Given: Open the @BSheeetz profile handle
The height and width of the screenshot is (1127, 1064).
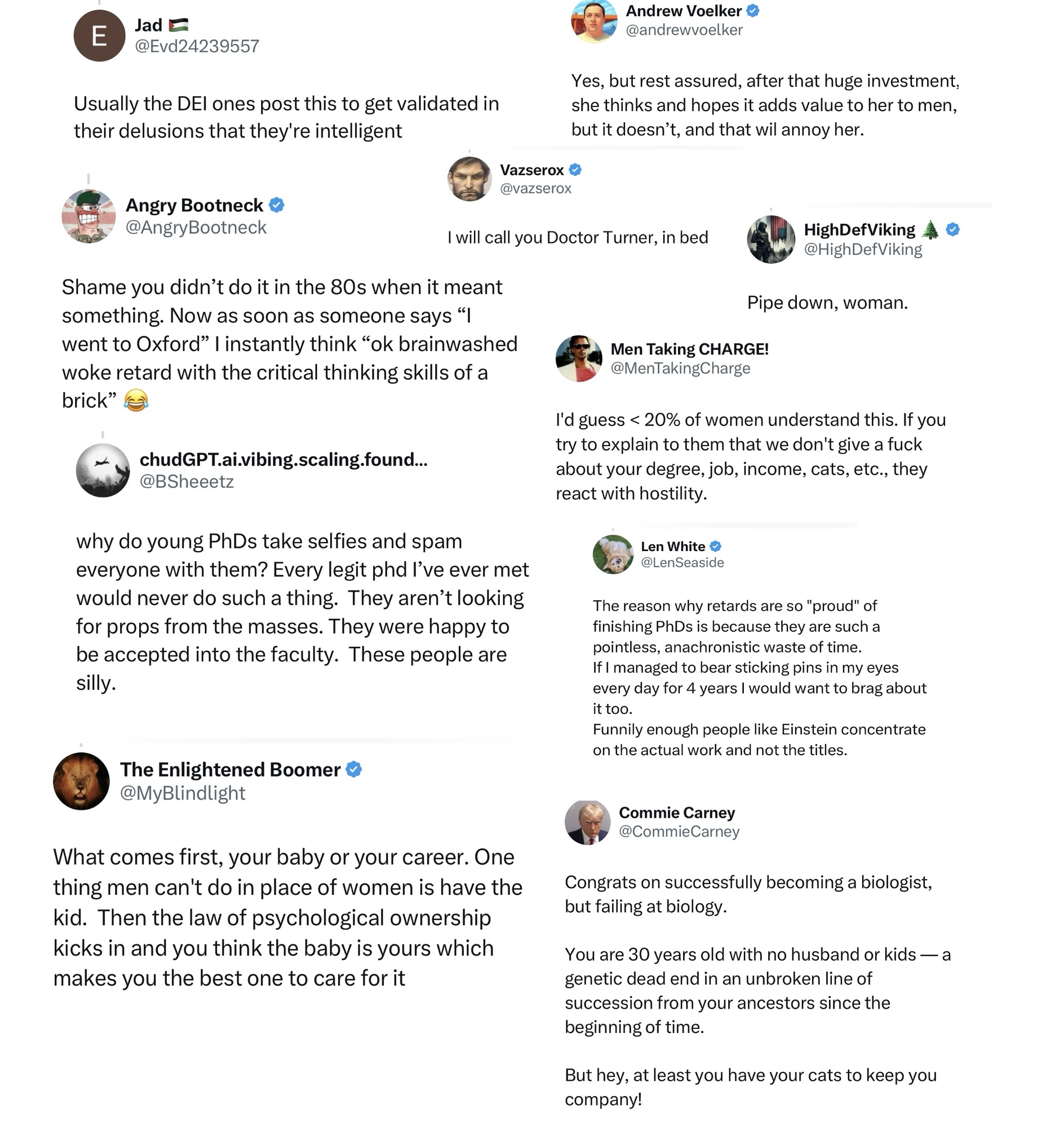Looking at the screenshot, I should (187, 482).
